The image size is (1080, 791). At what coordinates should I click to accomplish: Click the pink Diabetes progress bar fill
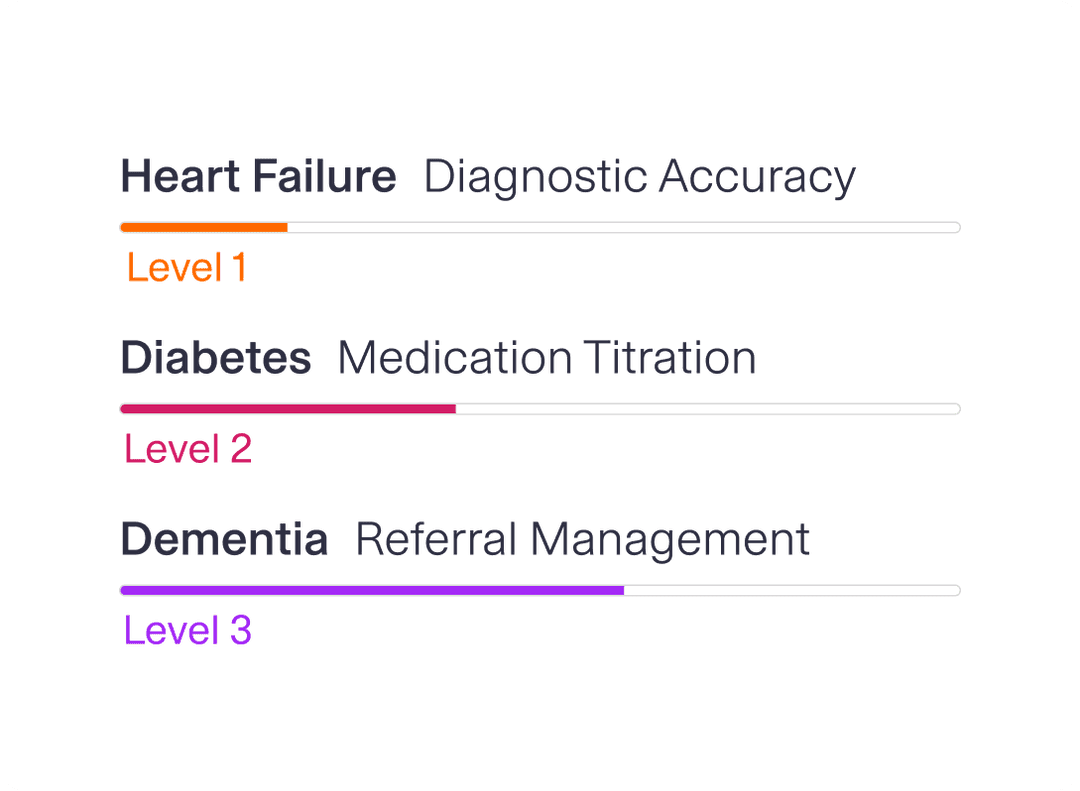[x=288, y=409]
